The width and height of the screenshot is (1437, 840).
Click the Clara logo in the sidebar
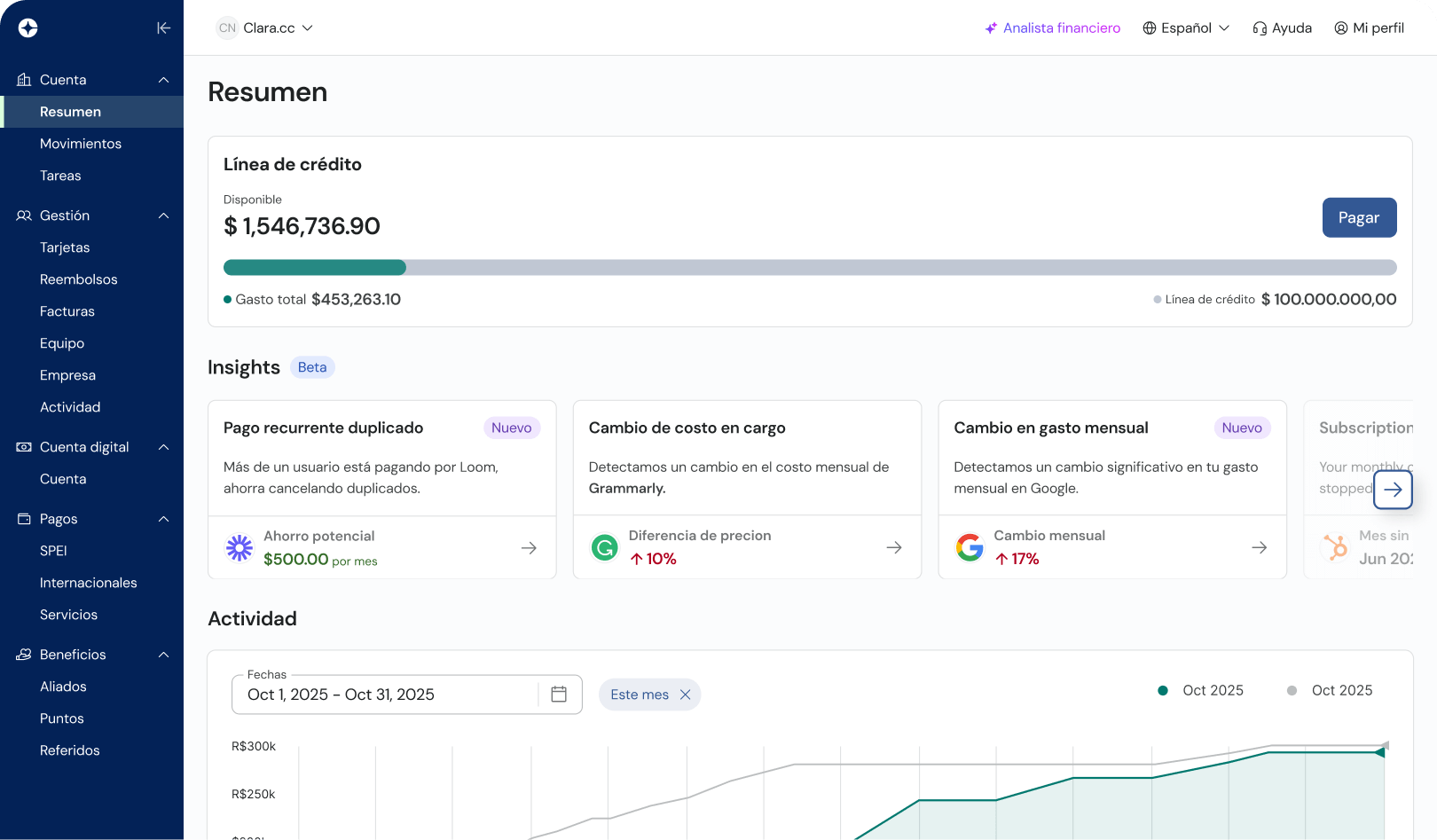pos(27,27)
